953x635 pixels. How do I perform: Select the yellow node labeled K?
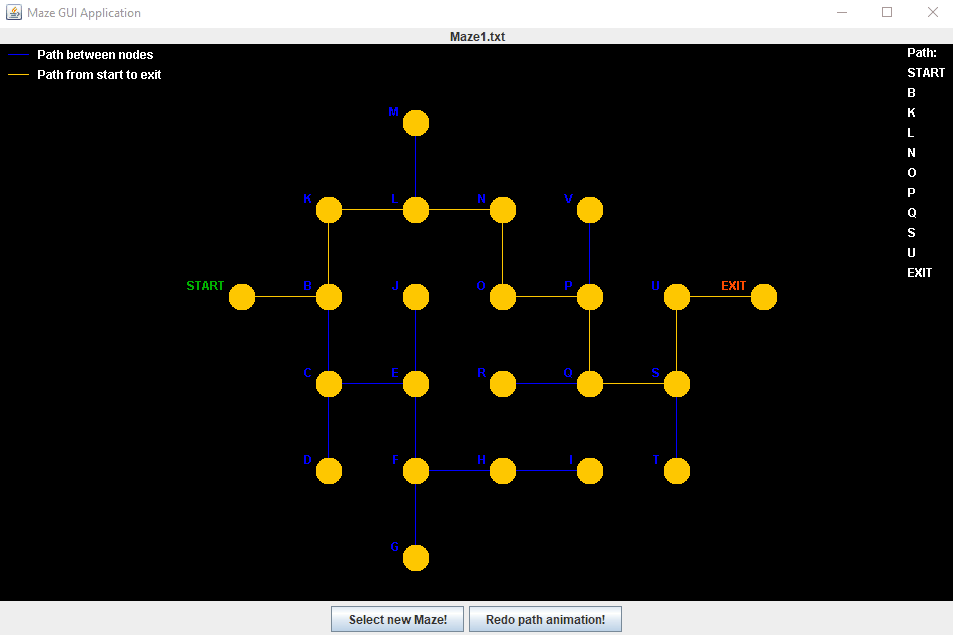329,210
